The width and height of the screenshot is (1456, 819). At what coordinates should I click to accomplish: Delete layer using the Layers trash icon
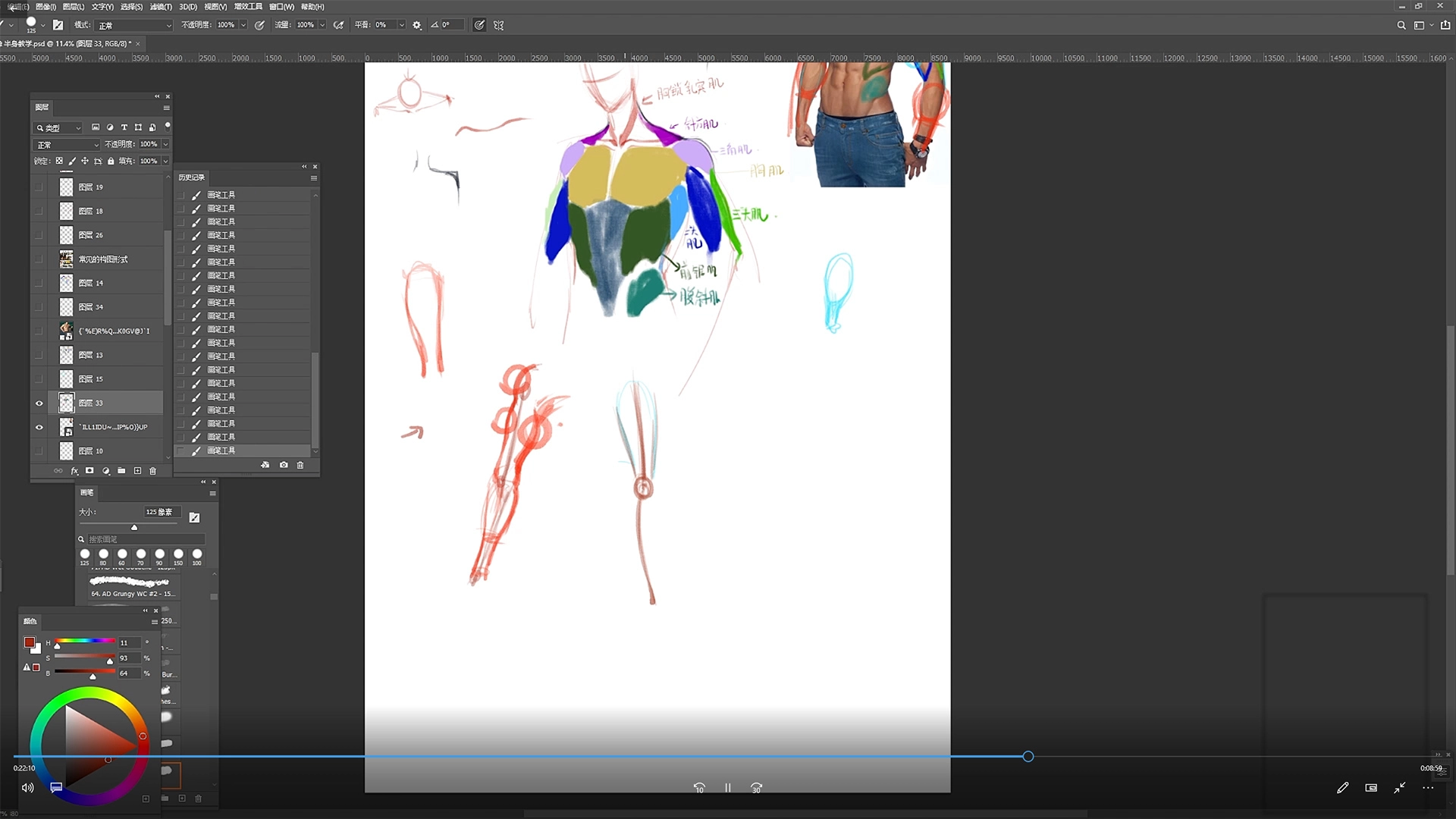[152, 471]
